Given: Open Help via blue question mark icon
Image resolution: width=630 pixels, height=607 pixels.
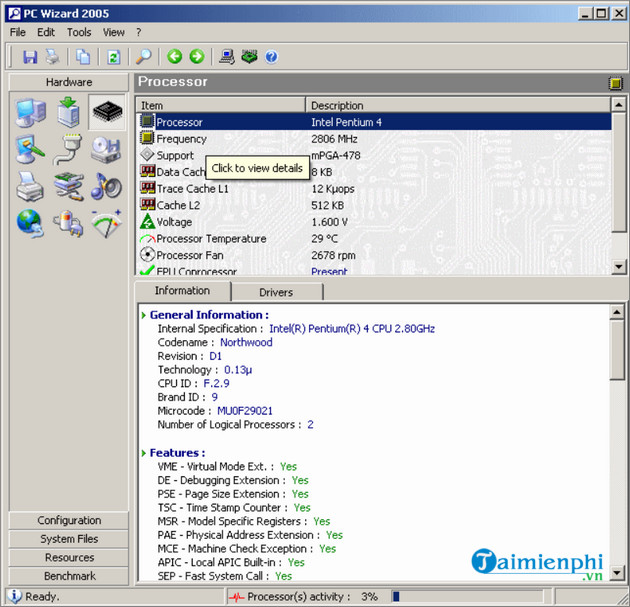Looking at the screenshot, I should [271, 57].
